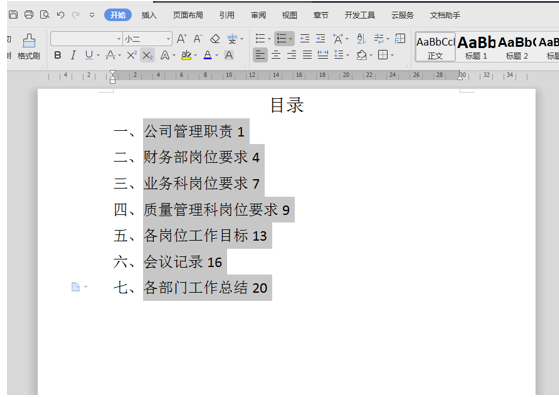559x397 pixels.
Task: Open the 开发工具 tab
Action: (359, 15)
